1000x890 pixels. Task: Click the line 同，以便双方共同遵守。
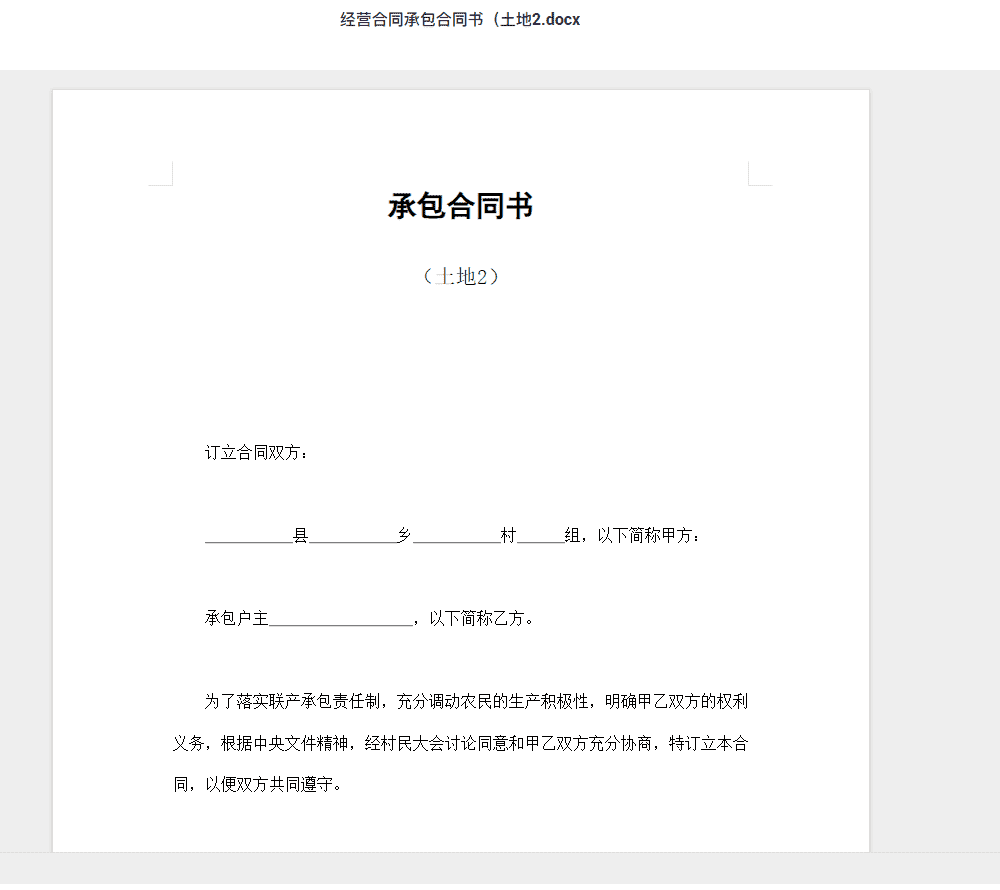(258, 784)
